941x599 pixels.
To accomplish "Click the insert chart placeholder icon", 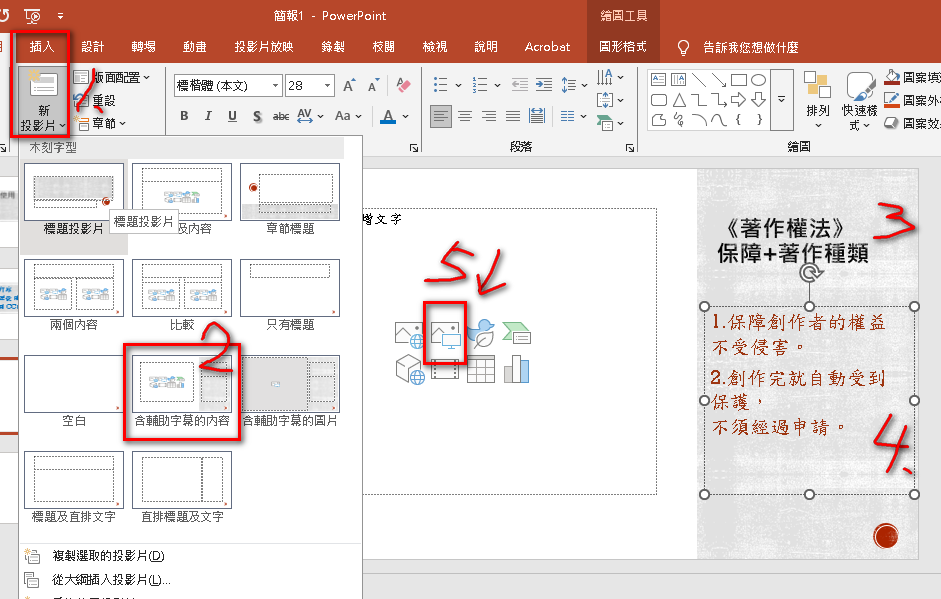I will click(516, 369).
